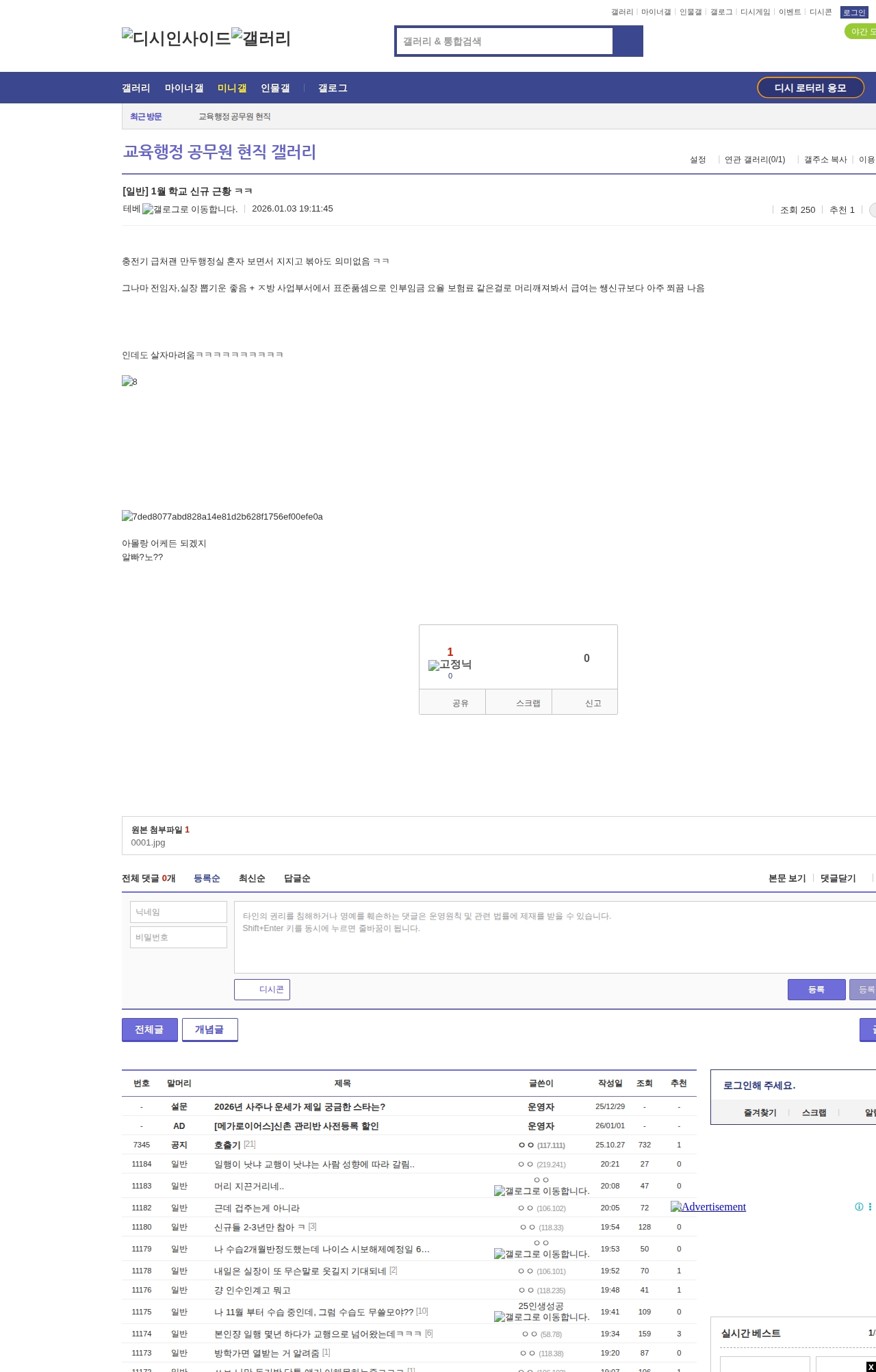Open the recently visited 교육행정 공무원 현직 link
Screen dimensions: 876x1372
(x=235, y=116)
